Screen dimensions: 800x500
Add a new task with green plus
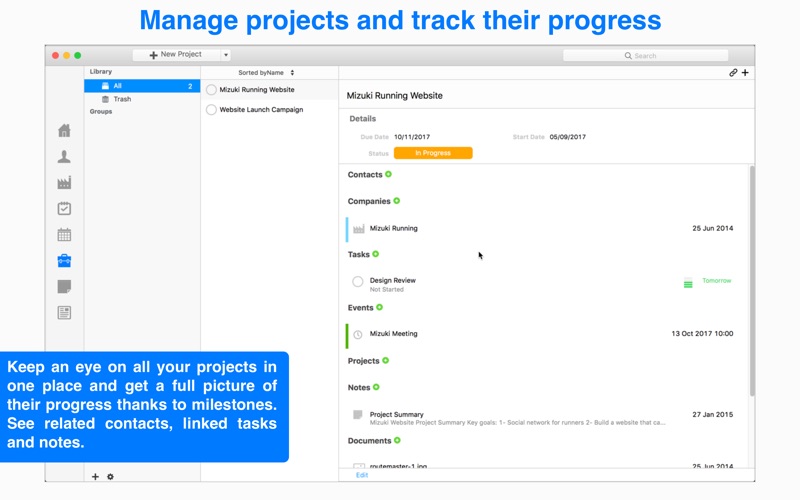[376, 254]
